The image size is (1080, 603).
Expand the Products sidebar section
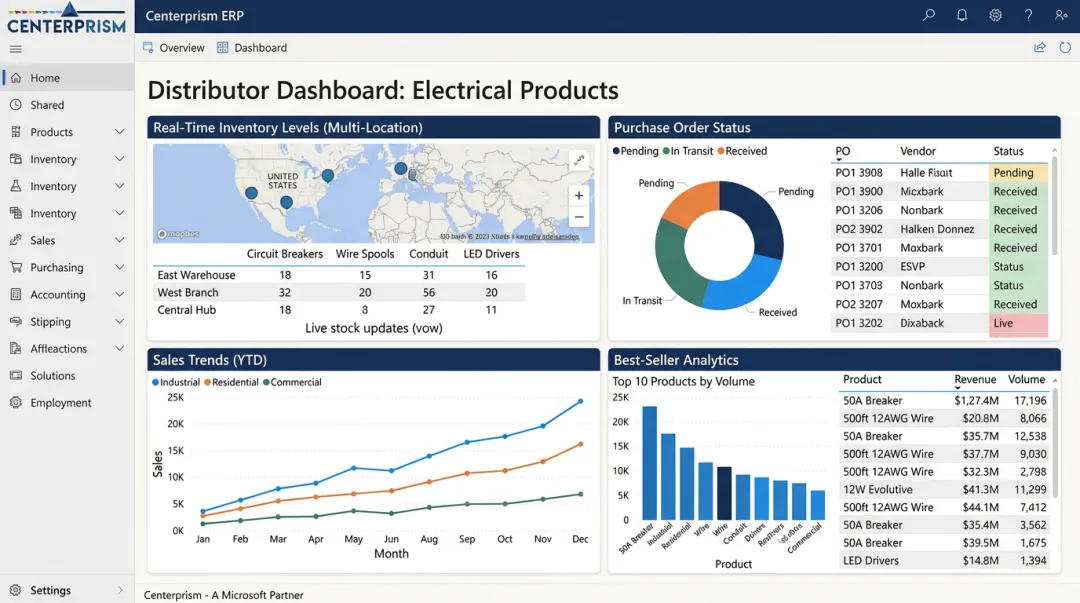point(119,132)
